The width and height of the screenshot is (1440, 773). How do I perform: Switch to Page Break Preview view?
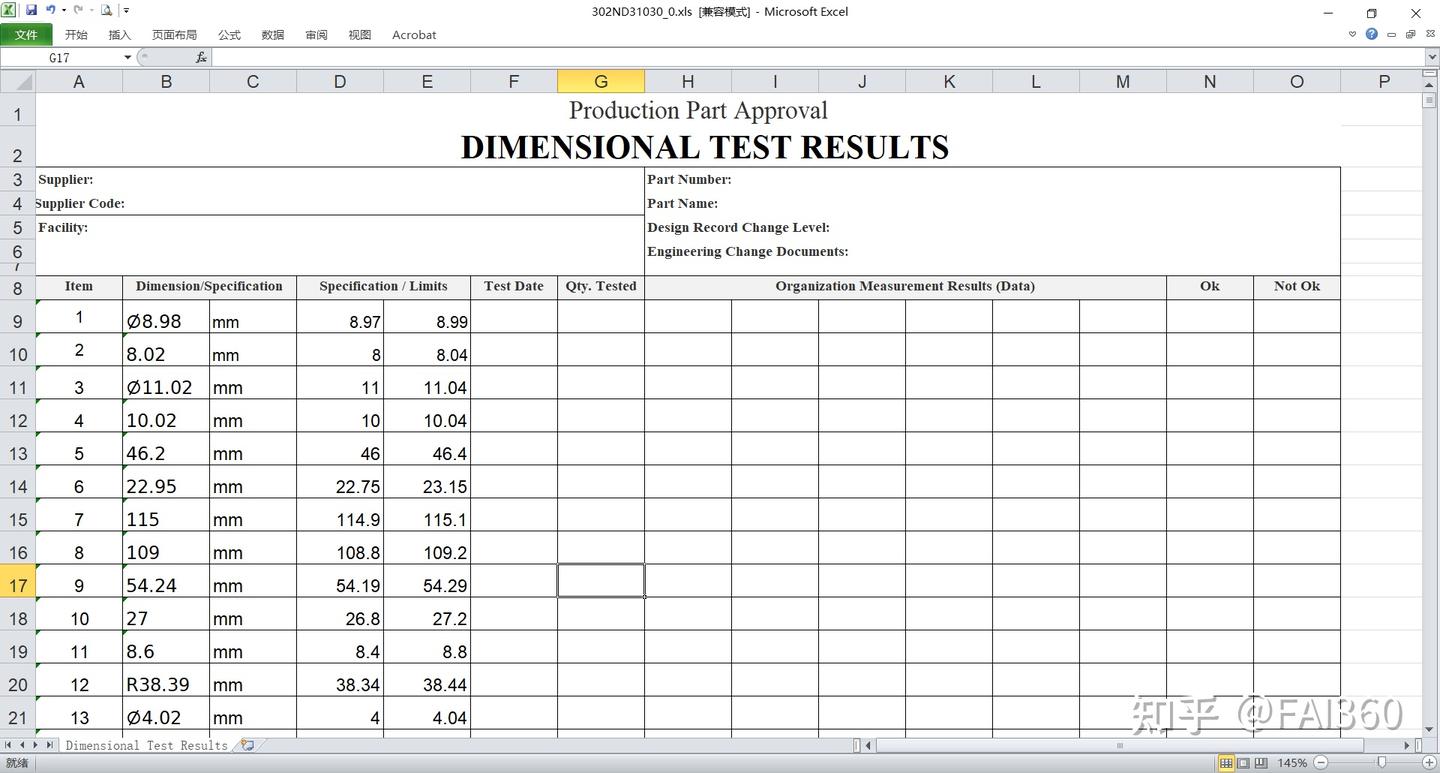tap(1260, 763)
